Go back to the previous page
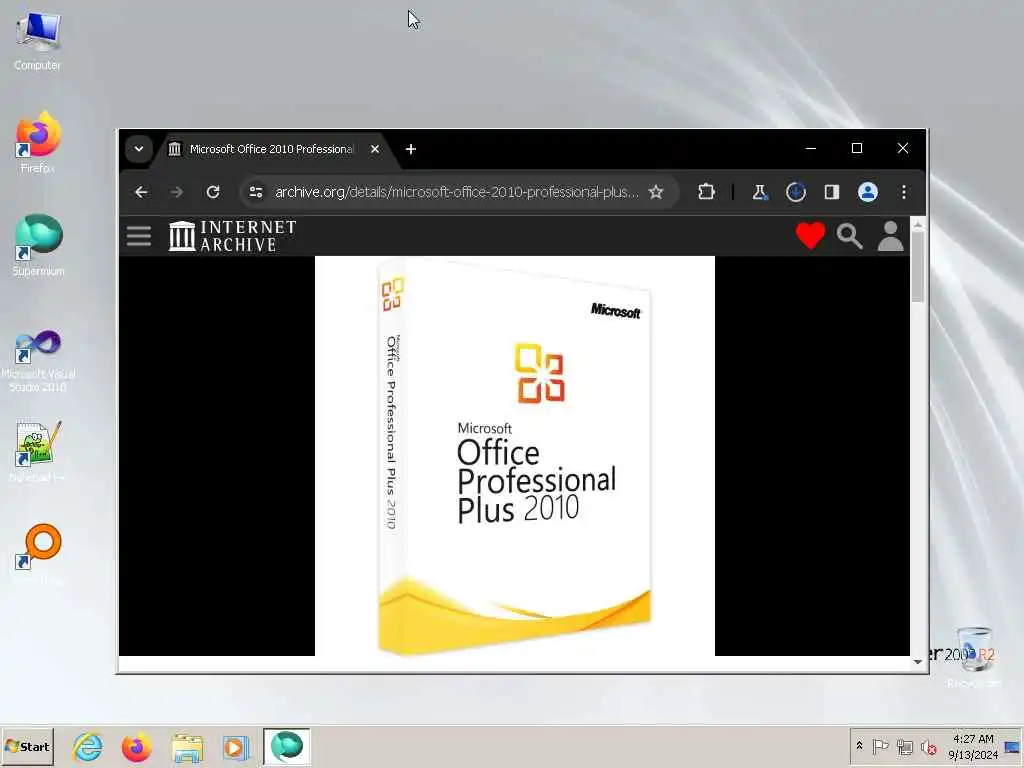This screenshot has height=768, width=1024. (141, 192)
